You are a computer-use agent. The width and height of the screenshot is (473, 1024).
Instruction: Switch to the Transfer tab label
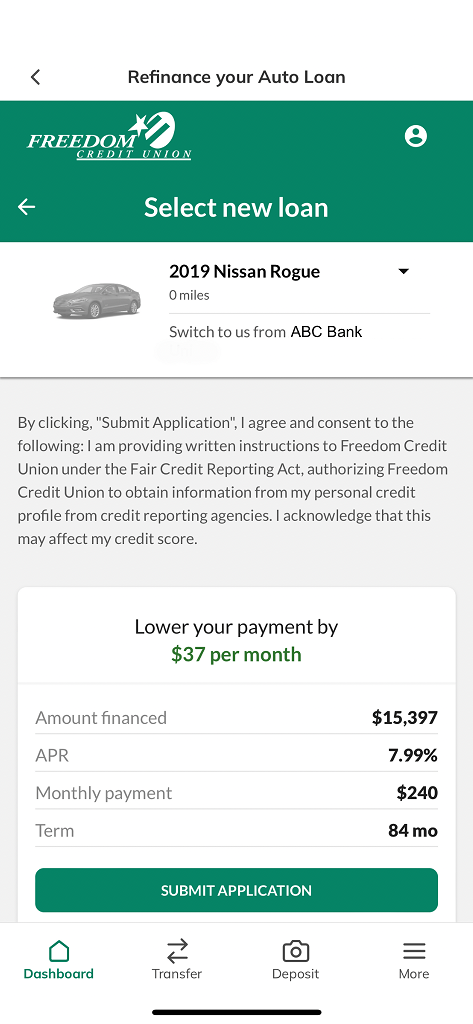tap(177, 974)
